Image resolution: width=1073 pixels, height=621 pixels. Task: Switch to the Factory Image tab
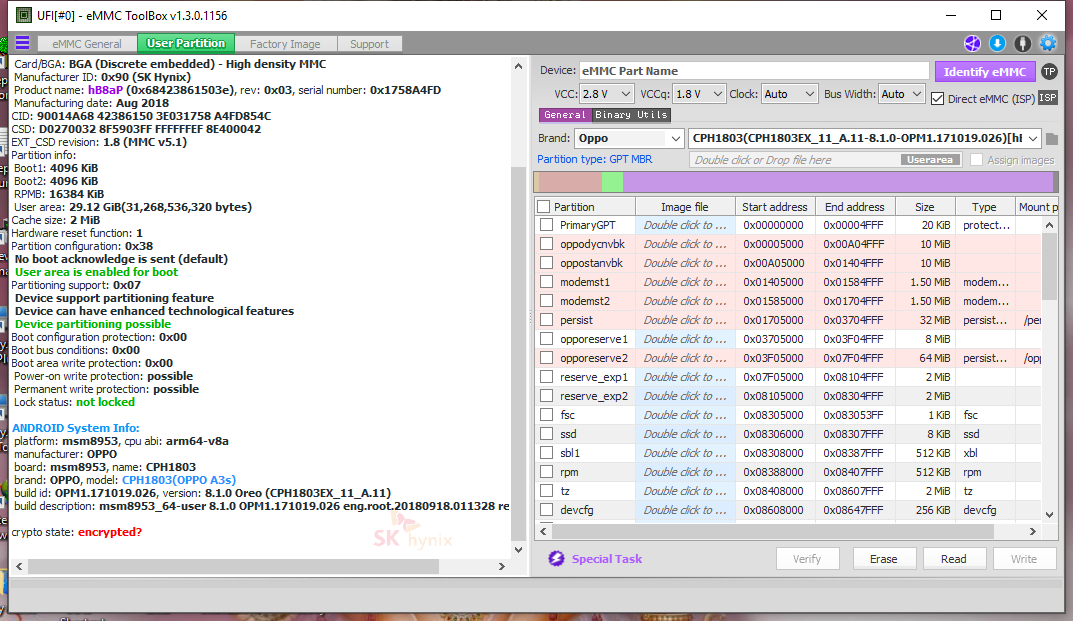pyautogui.click(x=285, y=44)
